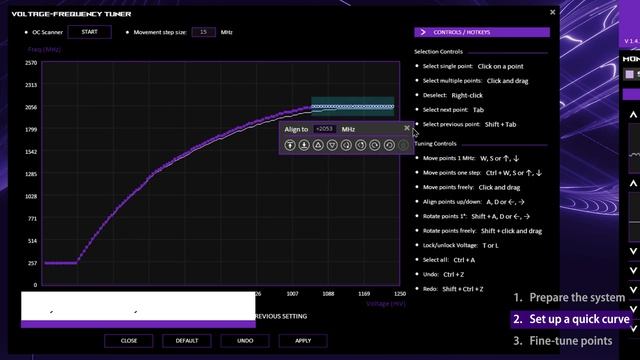This screenshot has height=360, width=640.
Task: Click the arrow-up-to-bar icon in Align popup
Action: pos(290,145)
